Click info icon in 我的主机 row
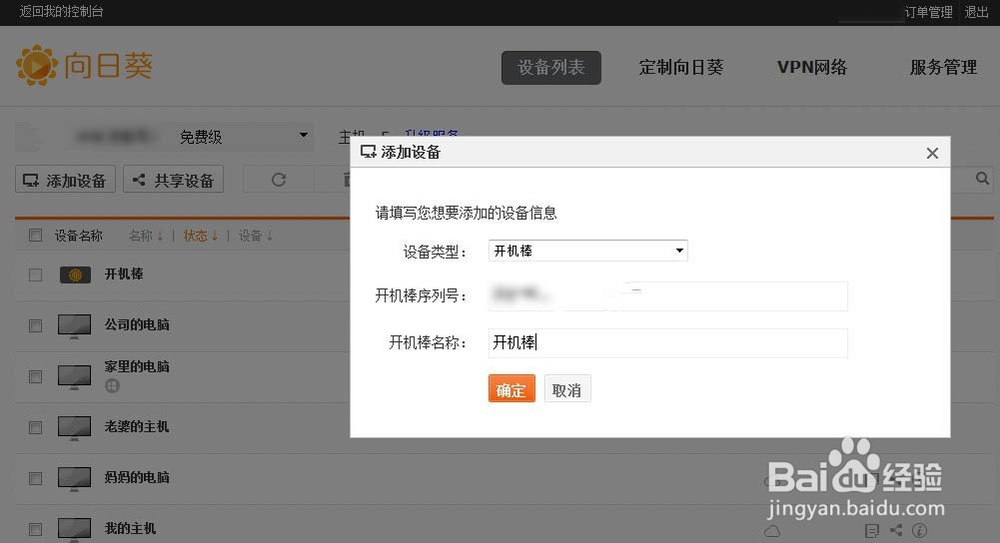 [919, 530]
